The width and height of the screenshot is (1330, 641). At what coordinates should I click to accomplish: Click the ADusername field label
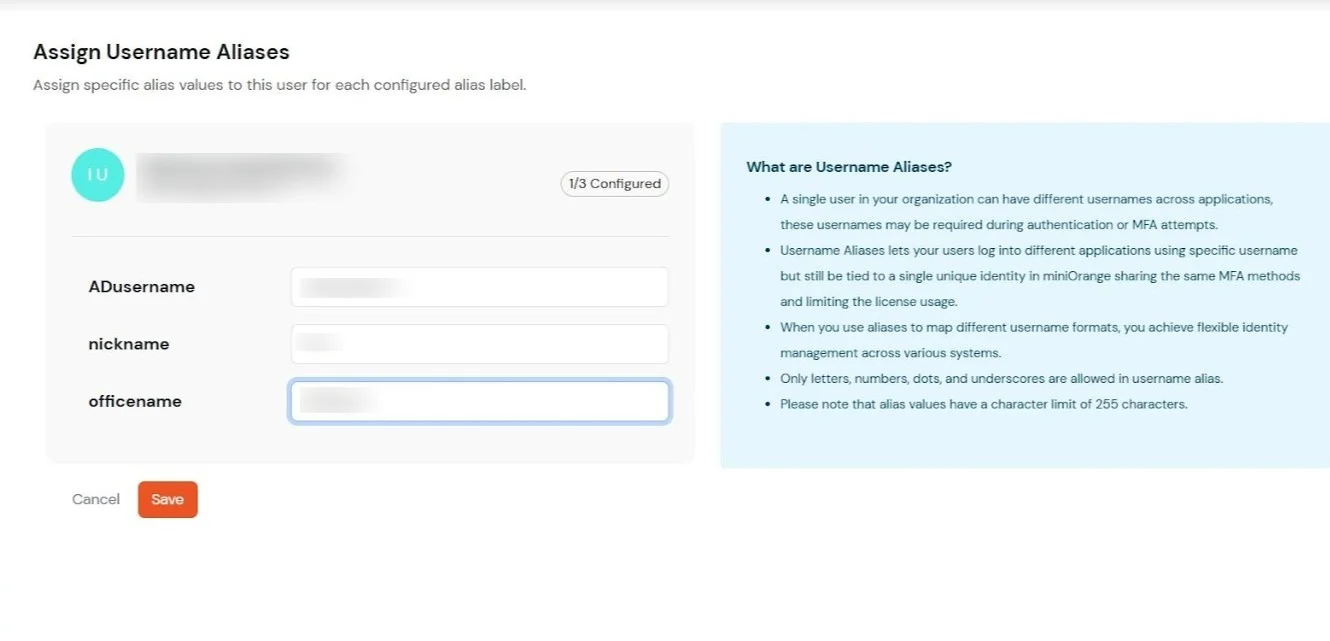[140, 286]
